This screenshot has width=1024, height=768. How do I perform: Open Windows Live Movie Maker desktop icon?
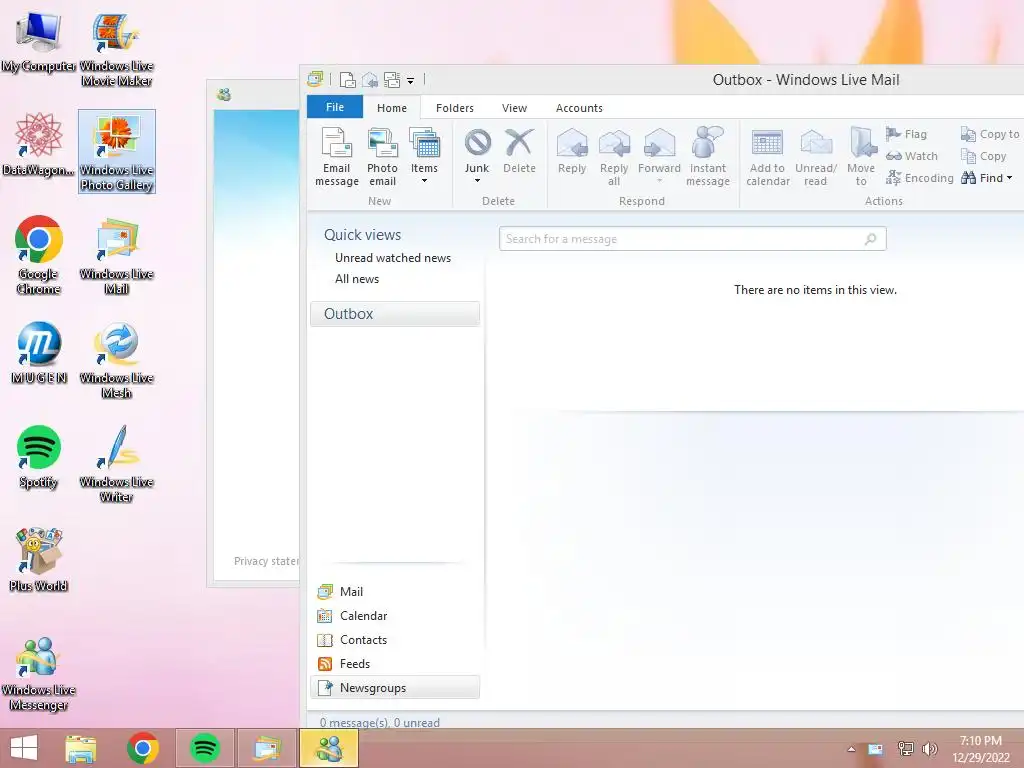(116, 50)
